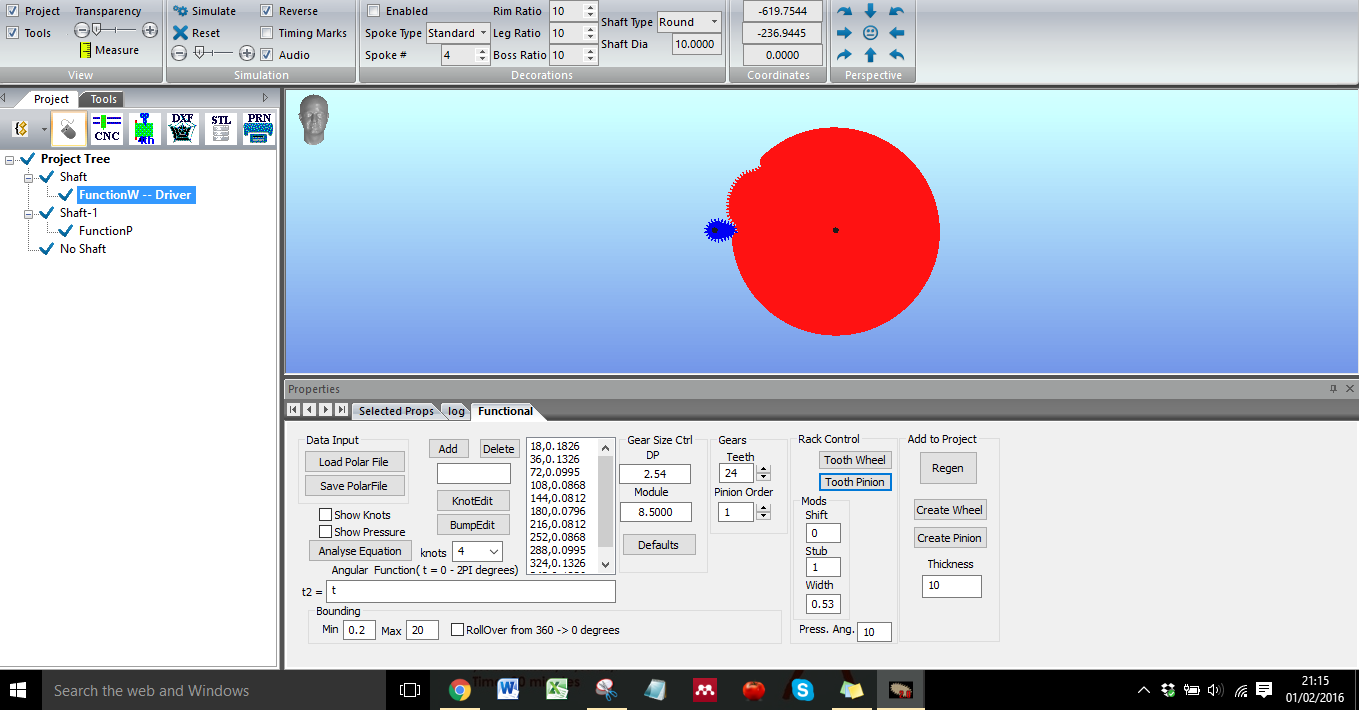Click the face icon in Perspective
This screenshot has width=1359, height=710.
[x=870, y=33]
